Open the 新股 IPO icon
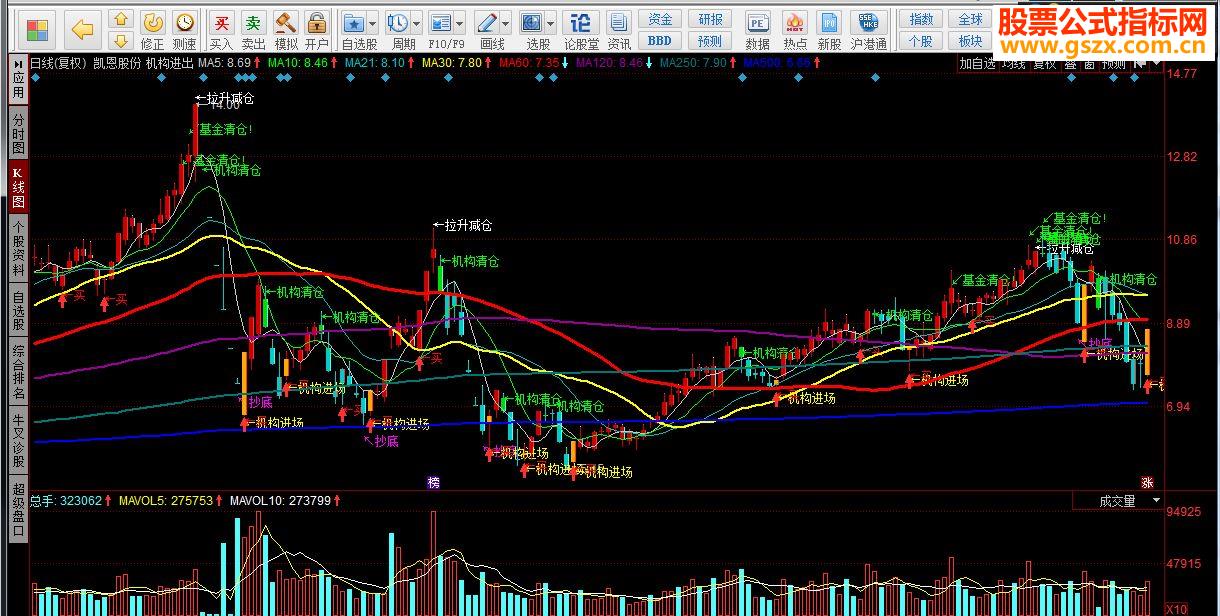This screenshot has width=1220, height=616. point(829,22)
